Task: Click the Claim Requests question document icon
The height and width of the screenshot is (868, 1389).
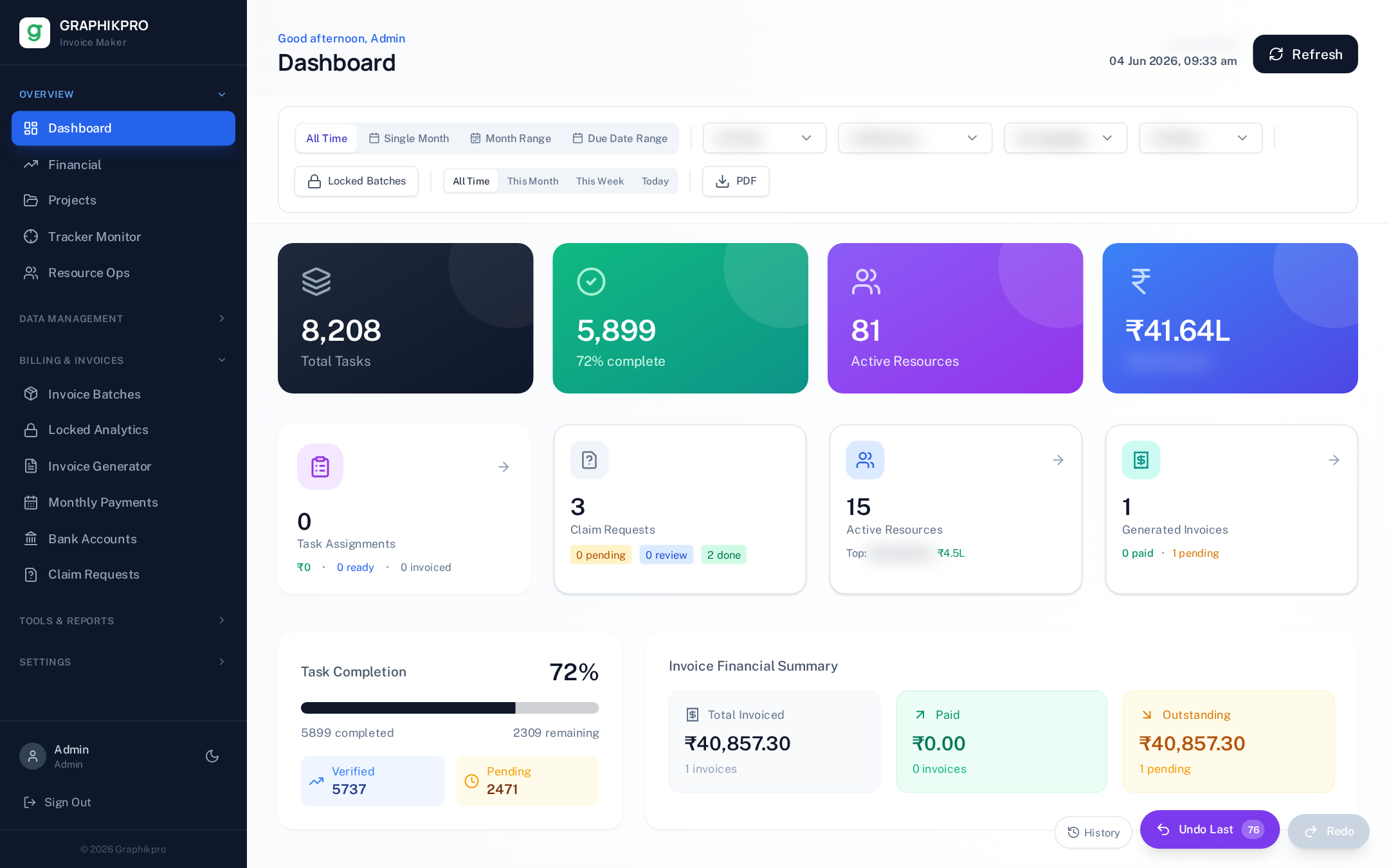Action: click(589, 460)
